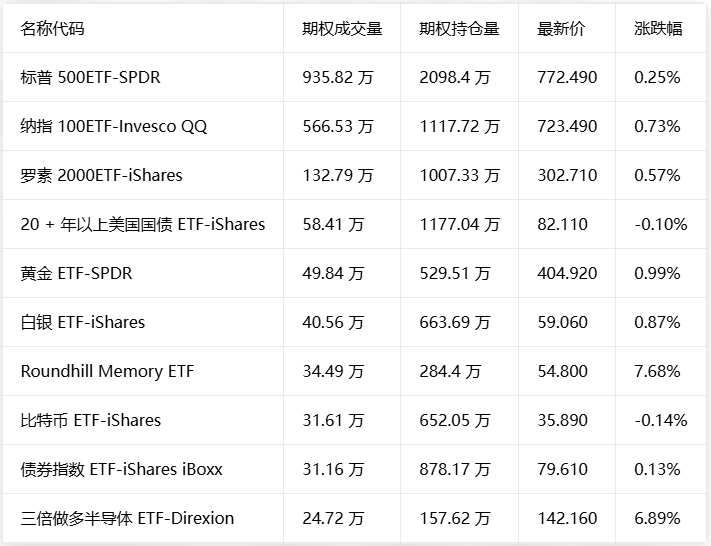Screen dimensions: 711x546
Task: Open the 标普 500ETF-SPDR row
Action: pyautogui.click(x=354, y=77)
